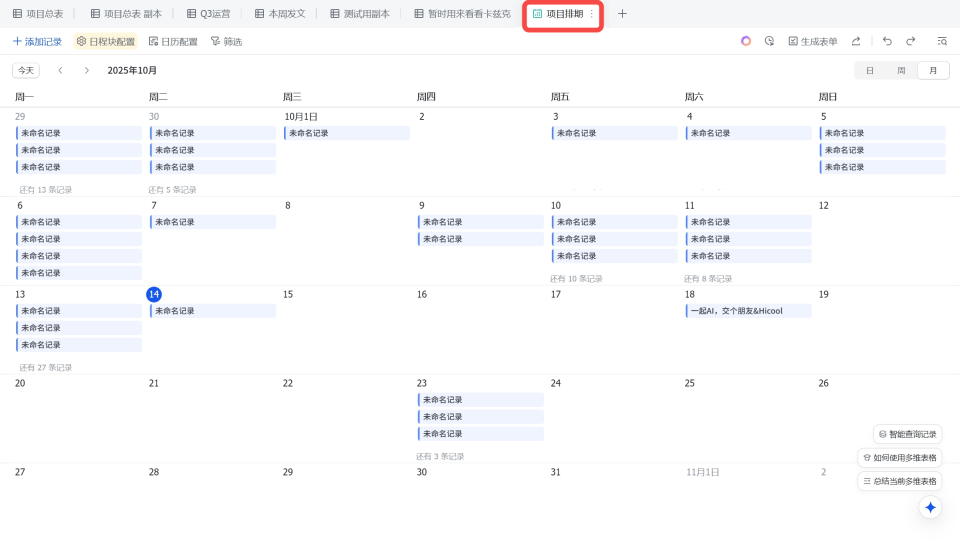Click 添加记录 to add a record
This screenshot has width=960, height=549.
pyautogui.click(x=37, y=41)
